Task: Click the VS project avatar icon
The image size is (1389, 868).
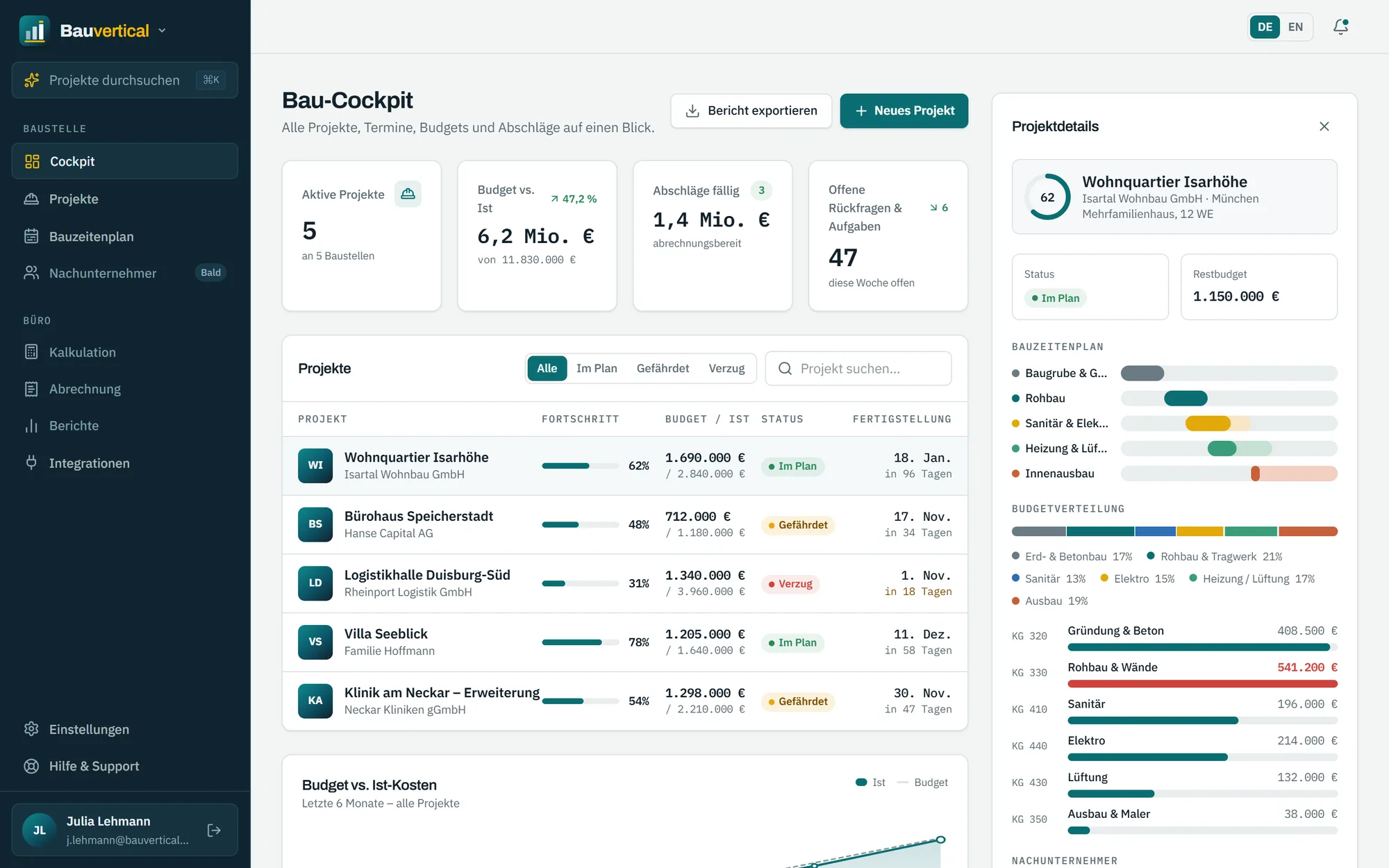Action: click(315, 642)
